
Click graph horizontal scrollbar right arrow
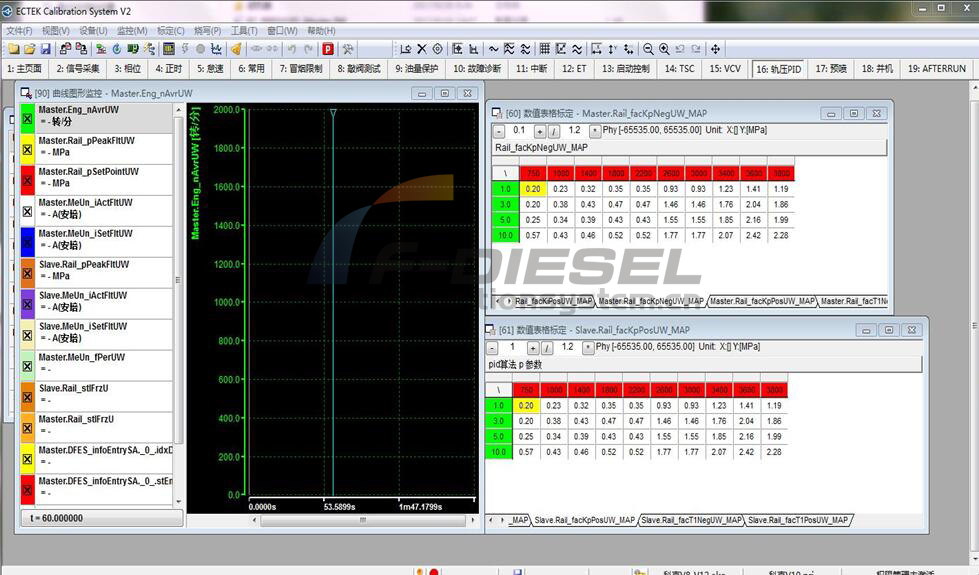473,519
